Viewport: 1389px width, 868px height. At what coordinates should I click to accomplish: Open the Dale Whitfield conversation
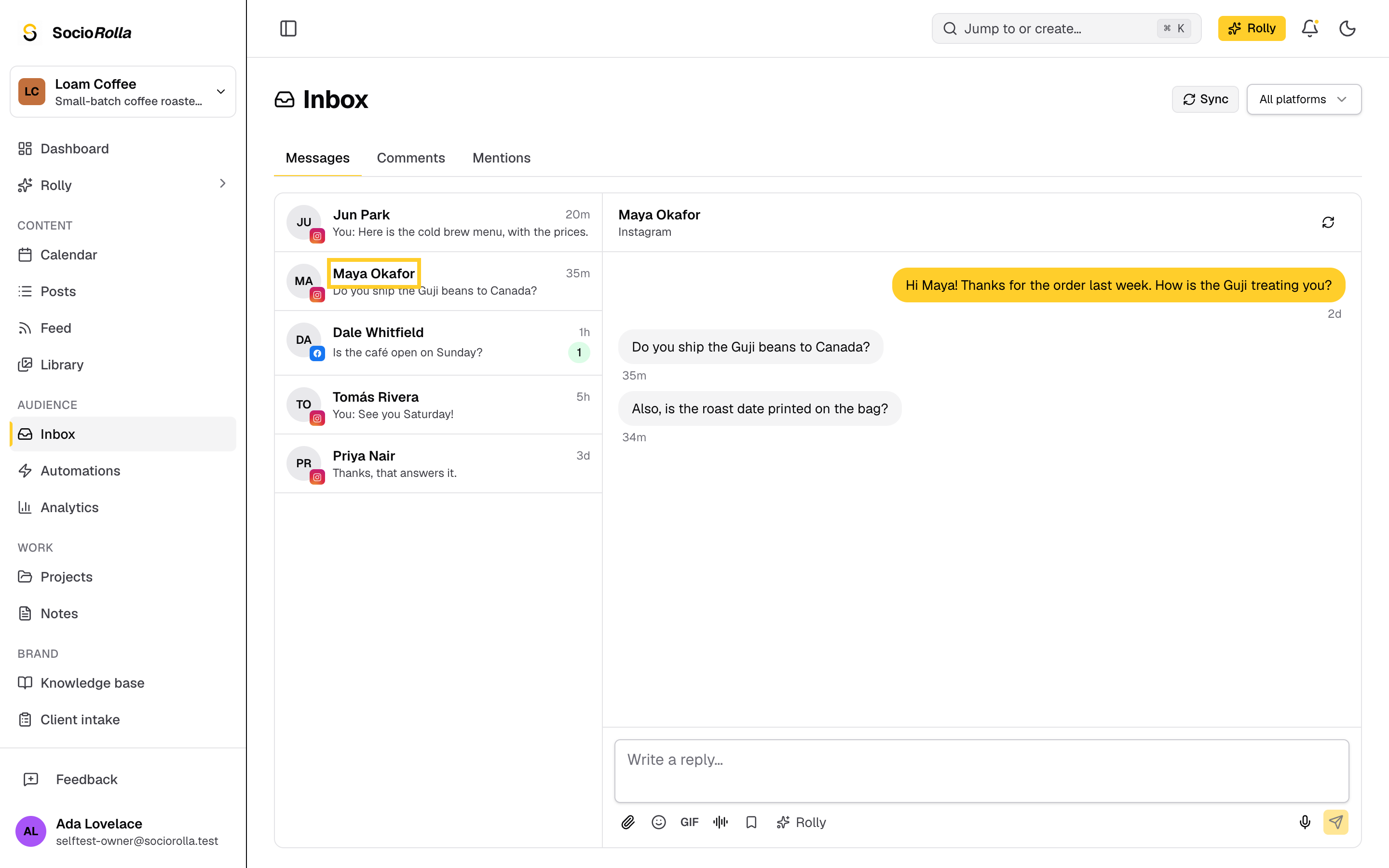point(438,343)
